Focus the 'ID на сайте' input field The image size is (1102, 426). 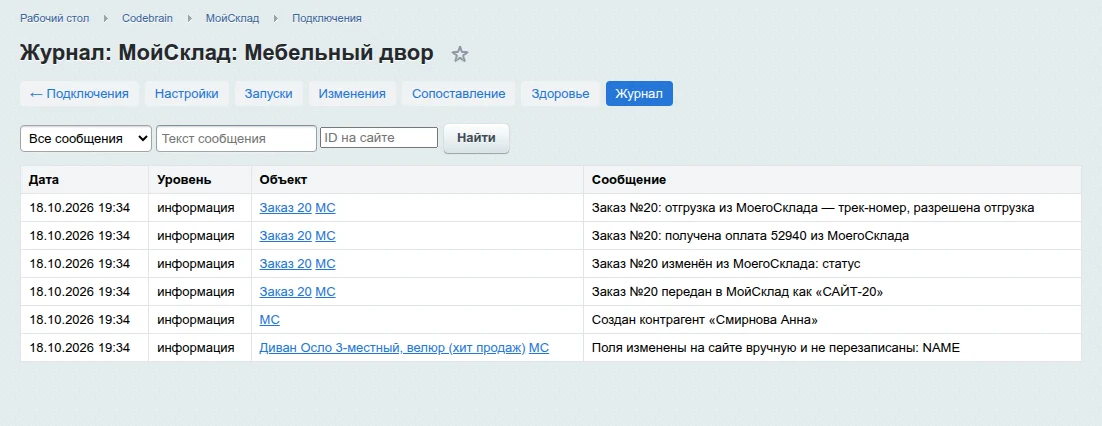[379, 138]
